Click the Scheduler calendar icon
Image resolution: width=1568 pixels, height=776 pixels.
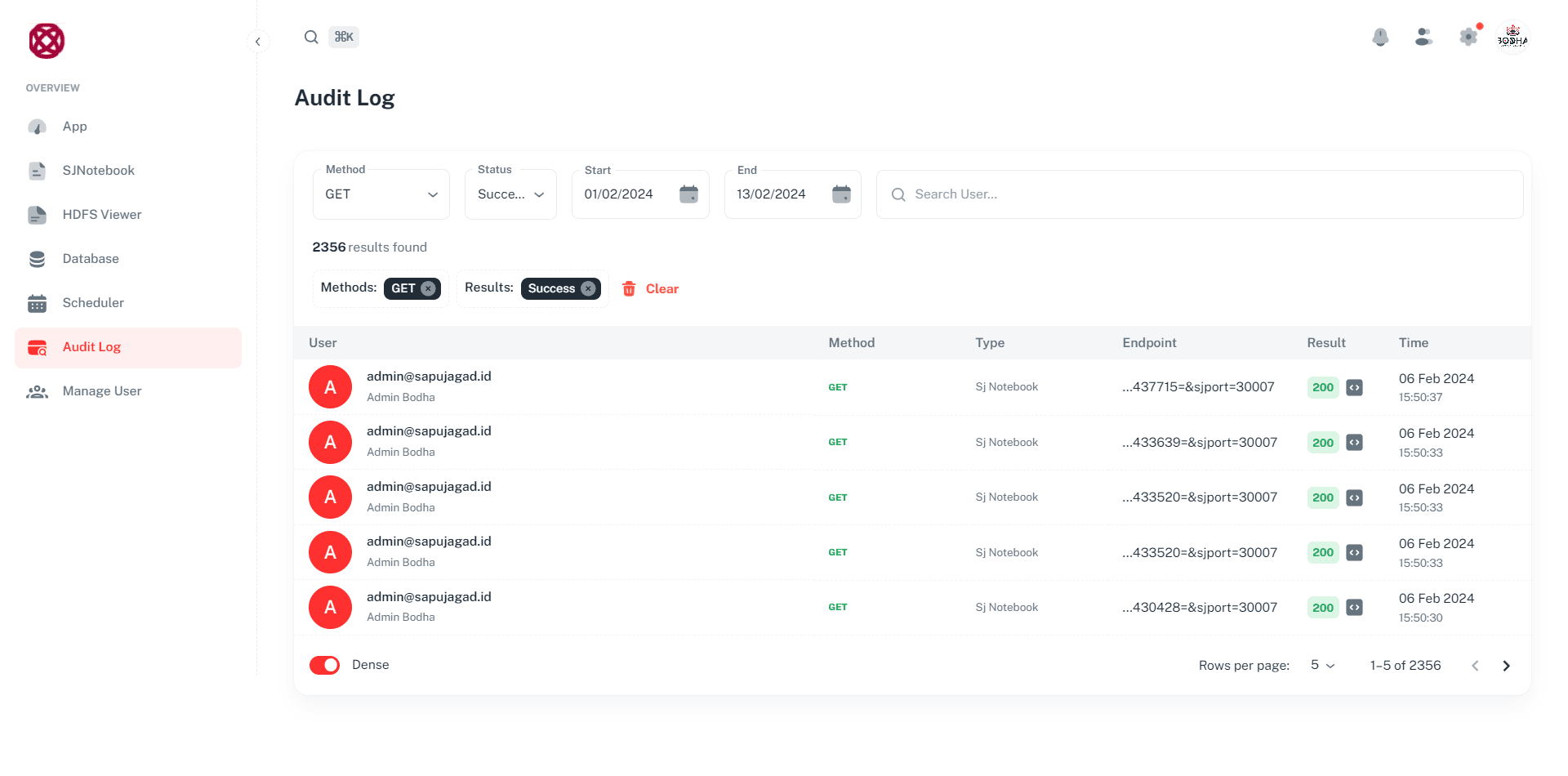(x=38, y=303)
